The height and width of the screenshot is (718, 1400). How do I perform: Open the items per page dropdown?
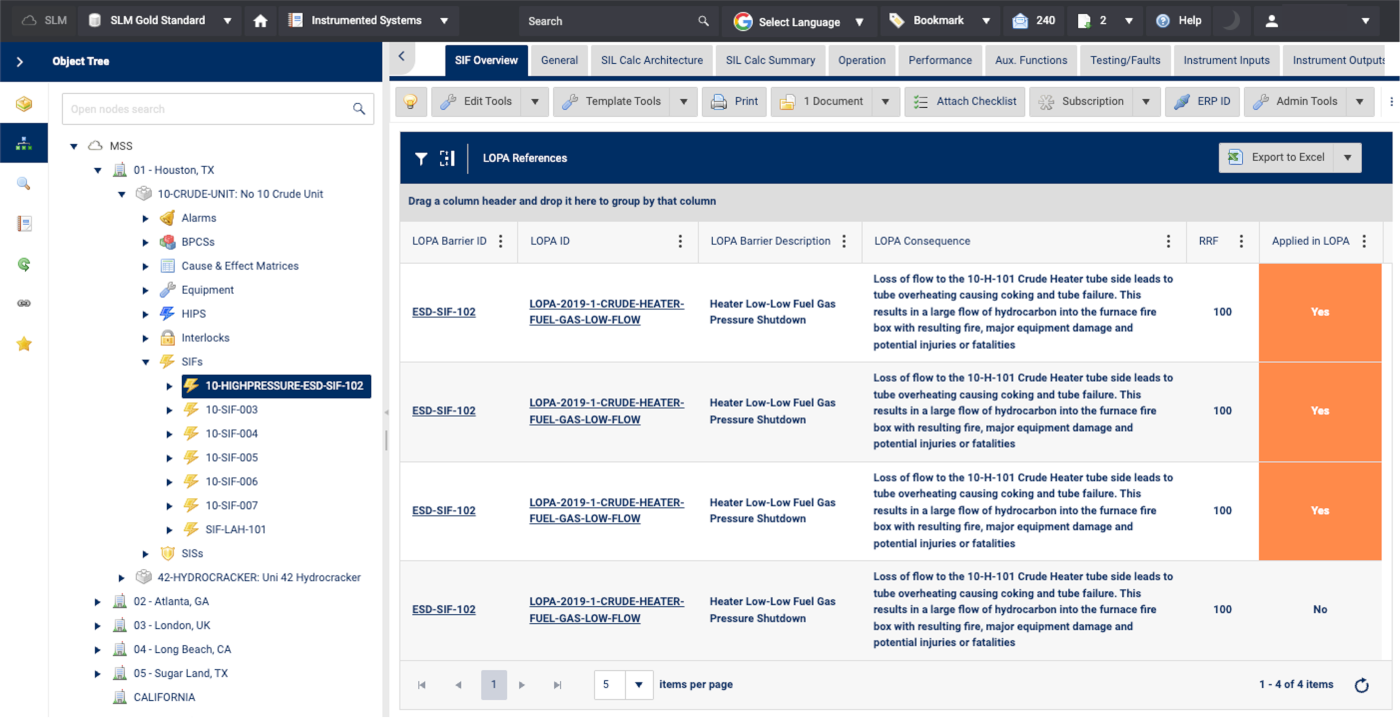coord(639,685)
